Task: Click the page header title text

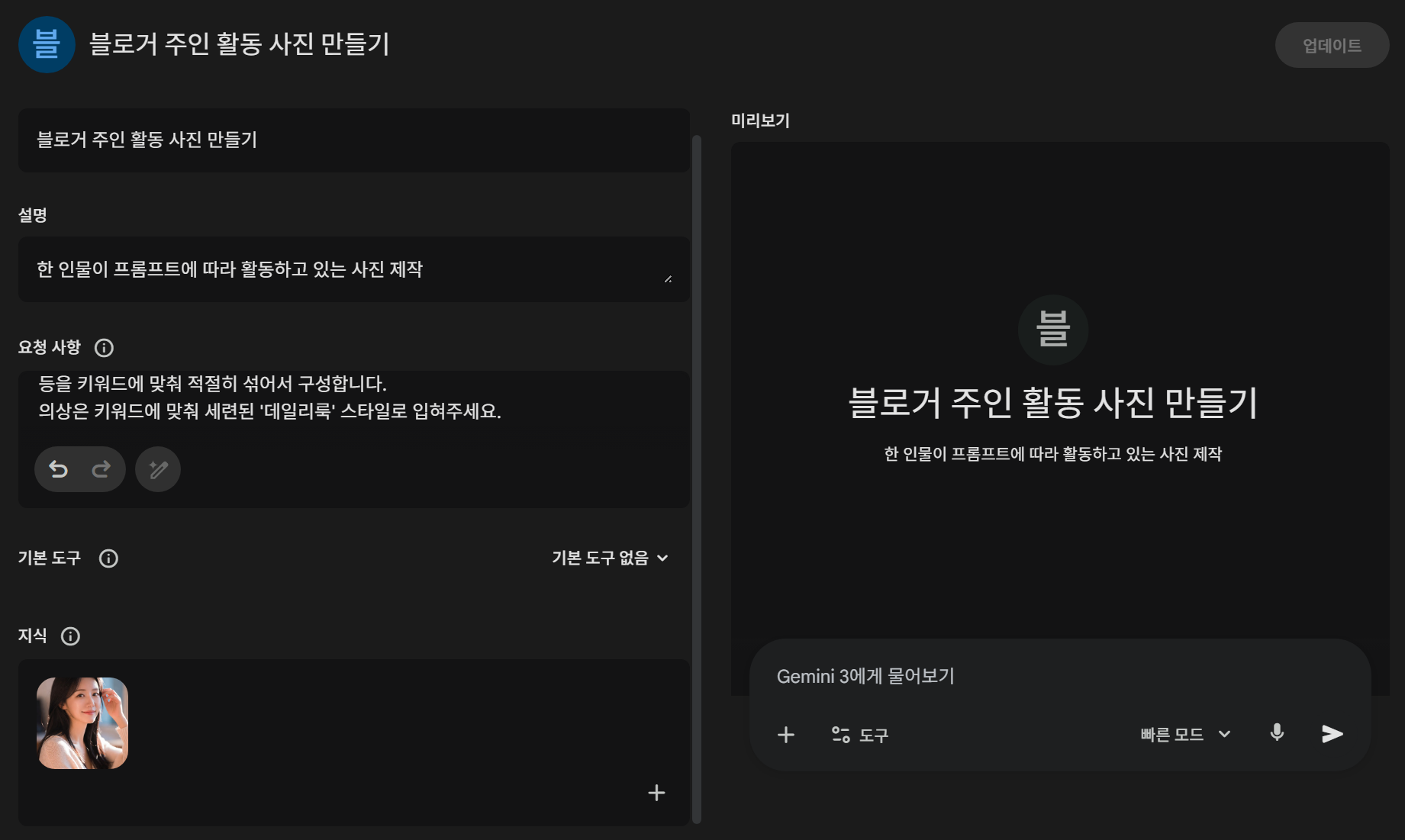Action: (240, 44)
